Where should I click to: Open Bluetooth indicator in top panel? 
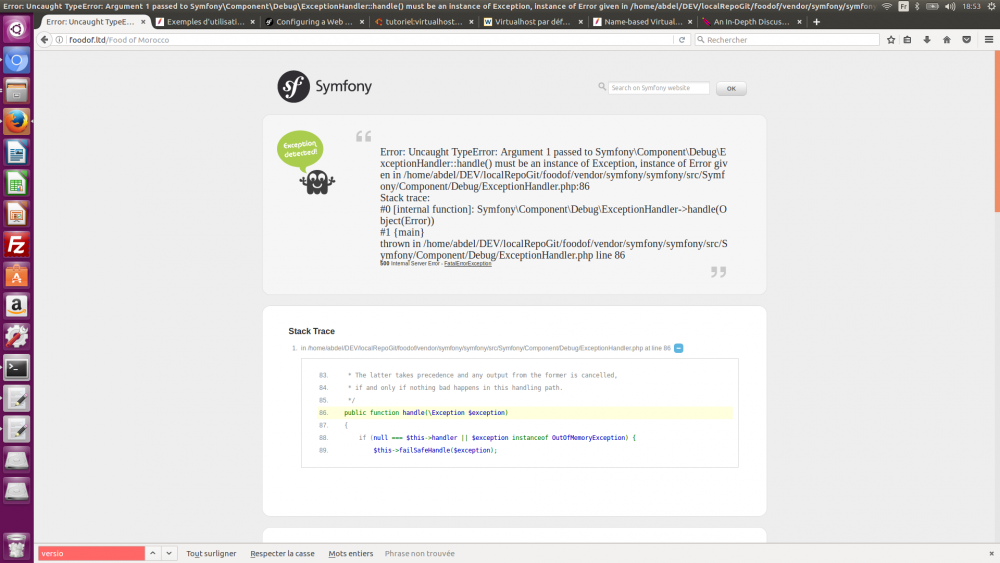coord(917,6)
